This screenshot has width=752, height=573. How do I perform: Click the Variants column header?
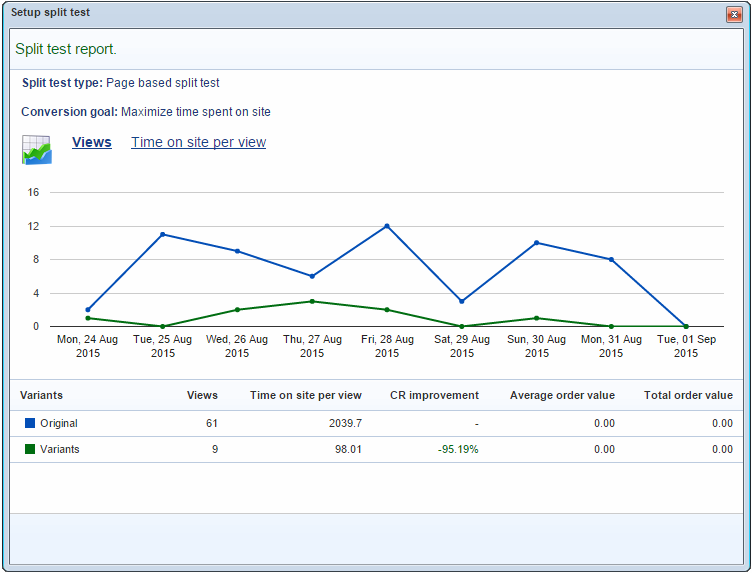tap(41, 395)
